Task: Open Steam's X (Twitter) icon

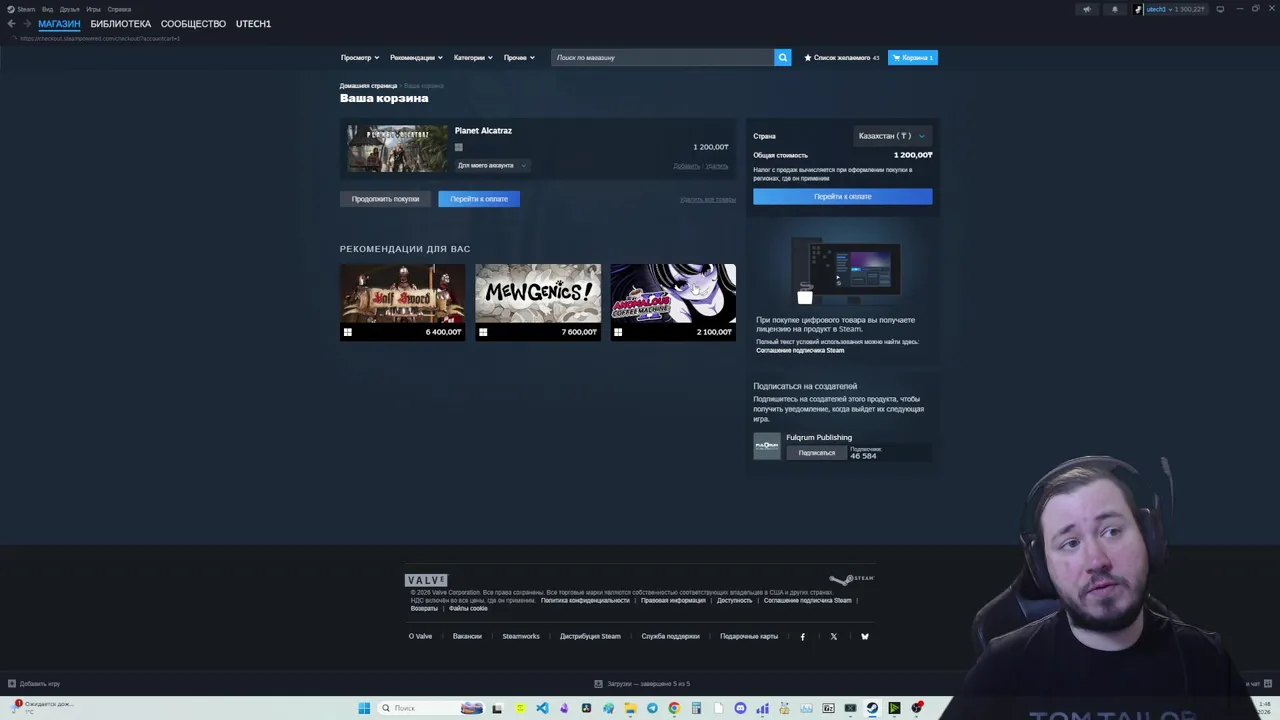Action: pos(833,636)
